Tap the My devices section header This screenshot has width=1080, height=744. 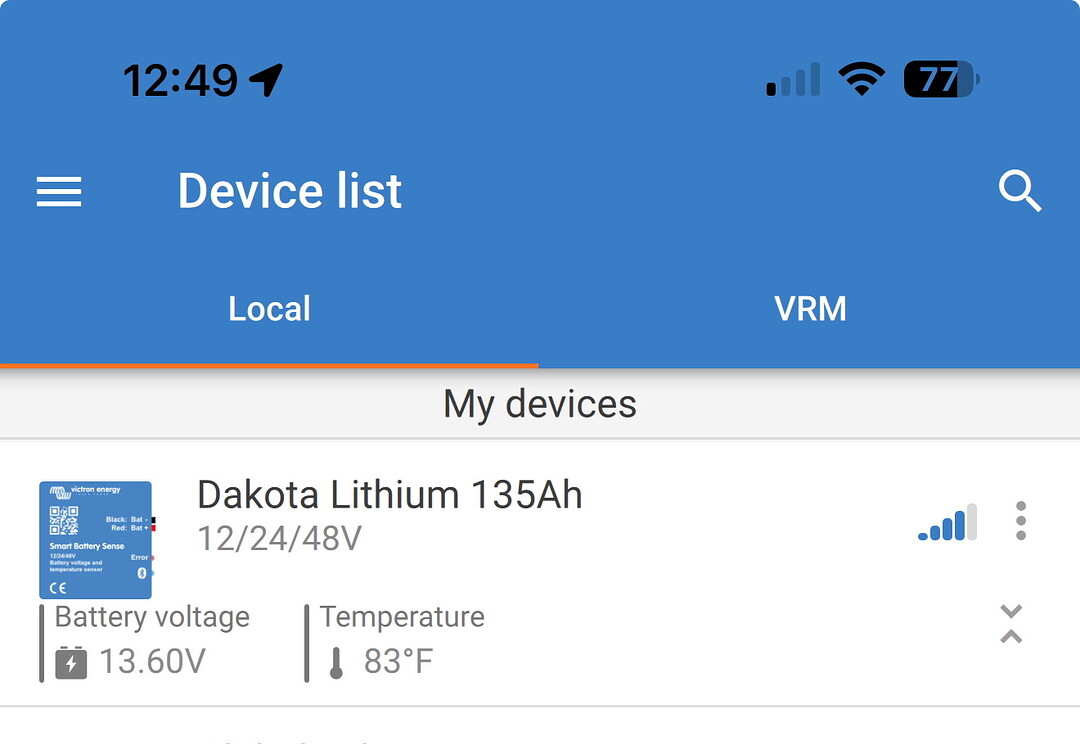[540, 404]
